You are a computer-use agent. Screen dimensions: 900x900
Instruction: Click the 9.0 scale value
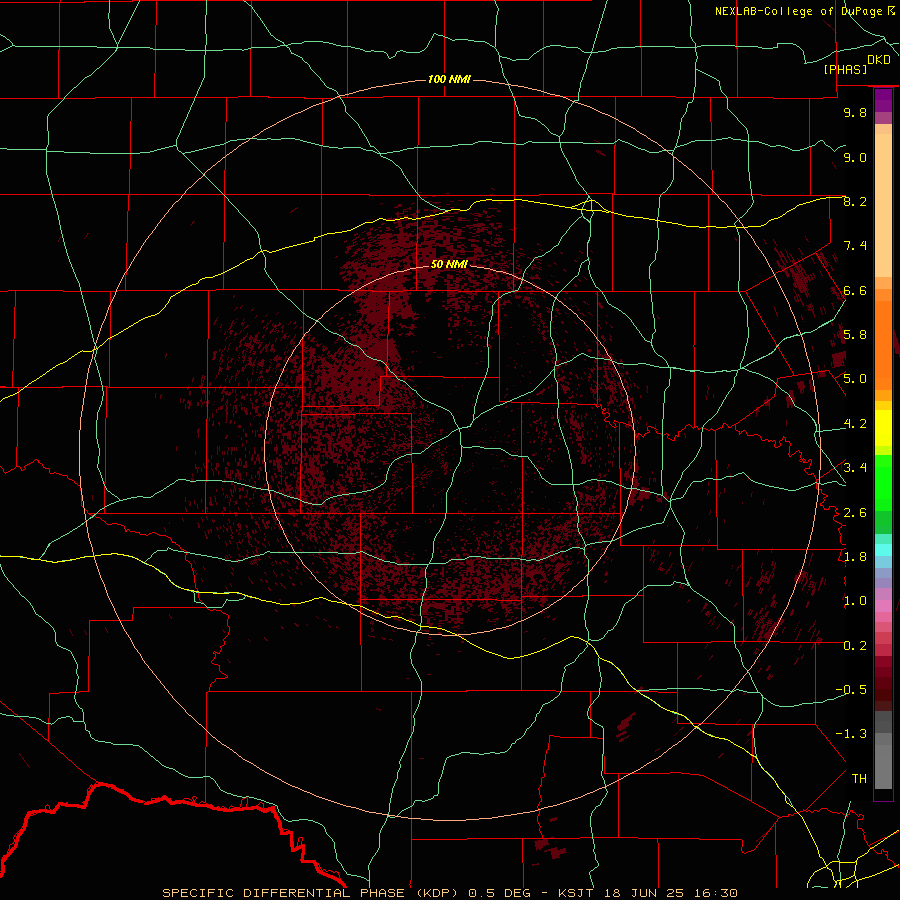point(855,157)
